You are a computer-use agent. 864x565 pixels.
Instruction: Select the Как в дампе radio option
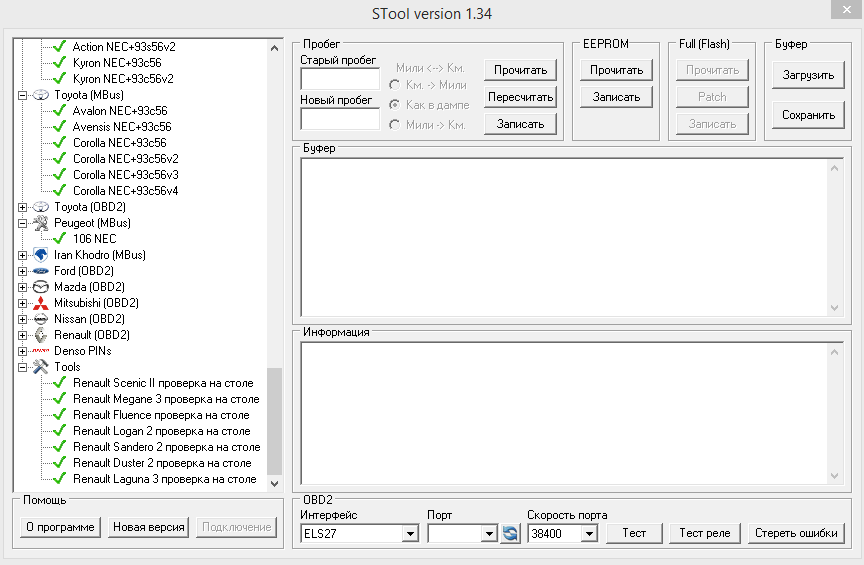point(395,104)
